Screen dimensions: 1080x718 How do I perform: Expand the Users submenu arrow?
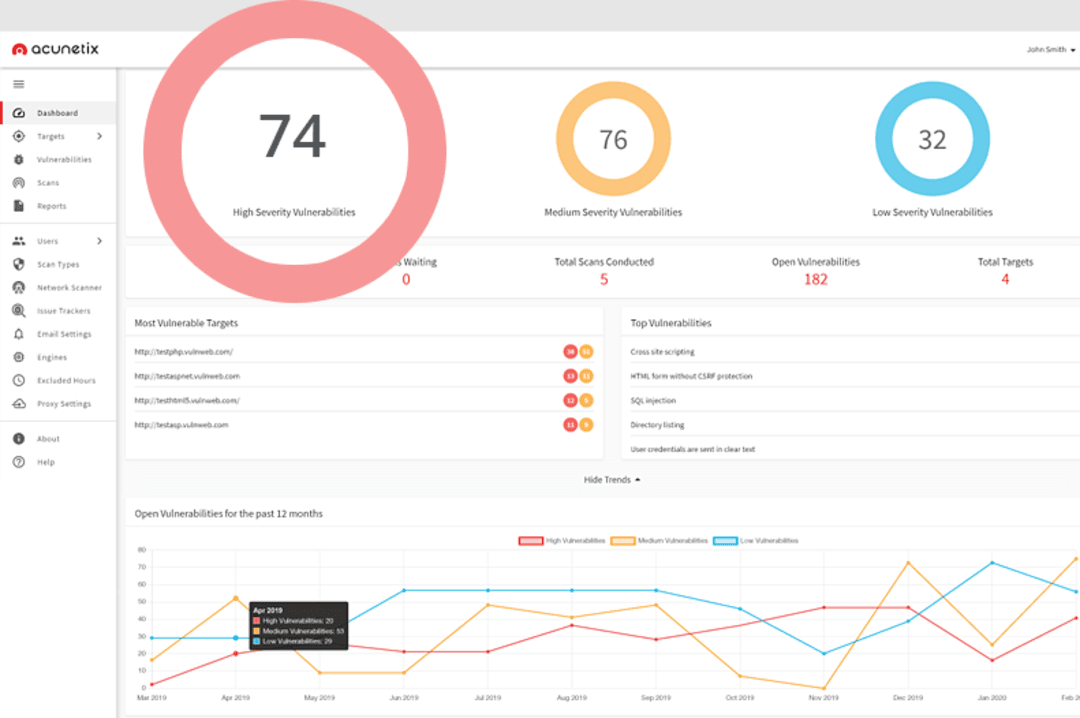99,241
